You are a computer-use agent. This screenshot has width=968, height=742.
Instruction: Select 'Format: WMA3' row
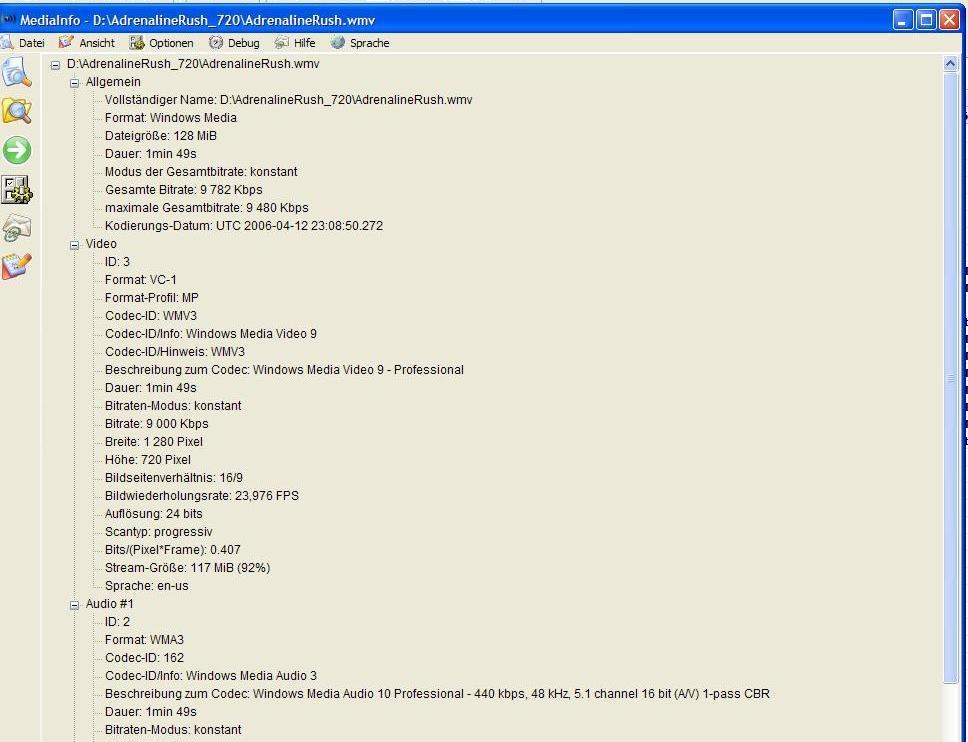click(x=144, y=640)
